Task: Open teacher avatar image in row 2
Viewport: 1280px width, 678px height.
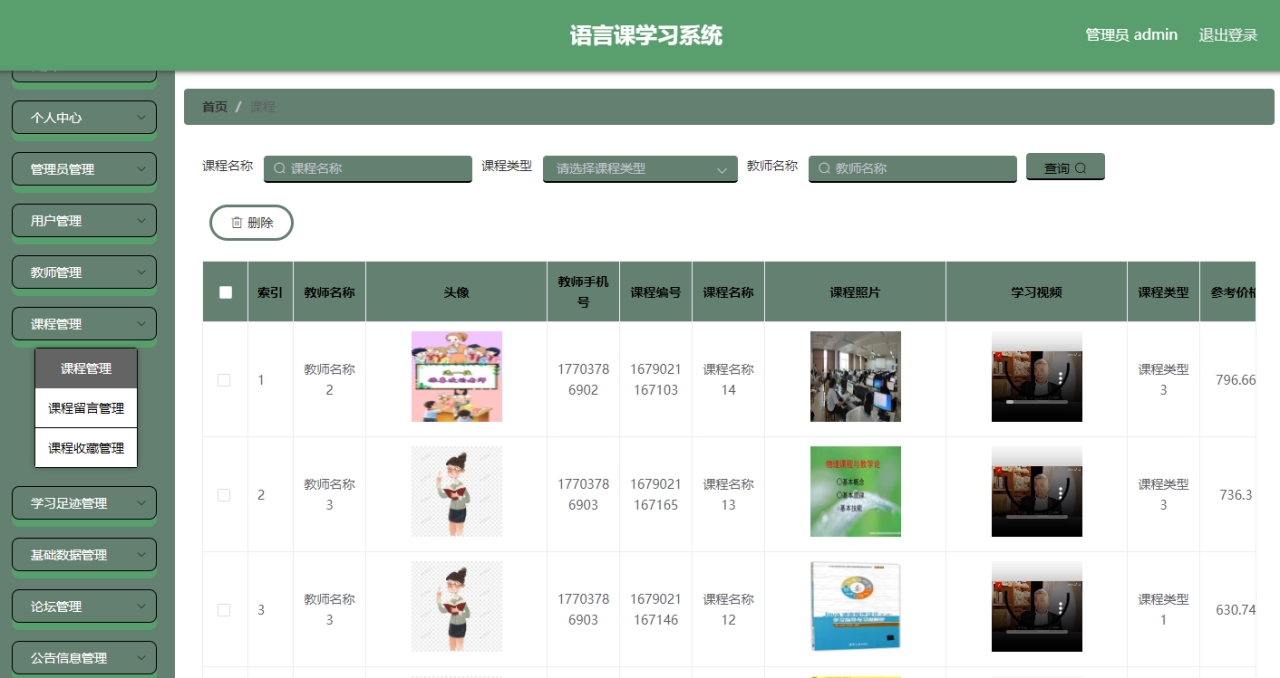Action: tap(457, 491)
